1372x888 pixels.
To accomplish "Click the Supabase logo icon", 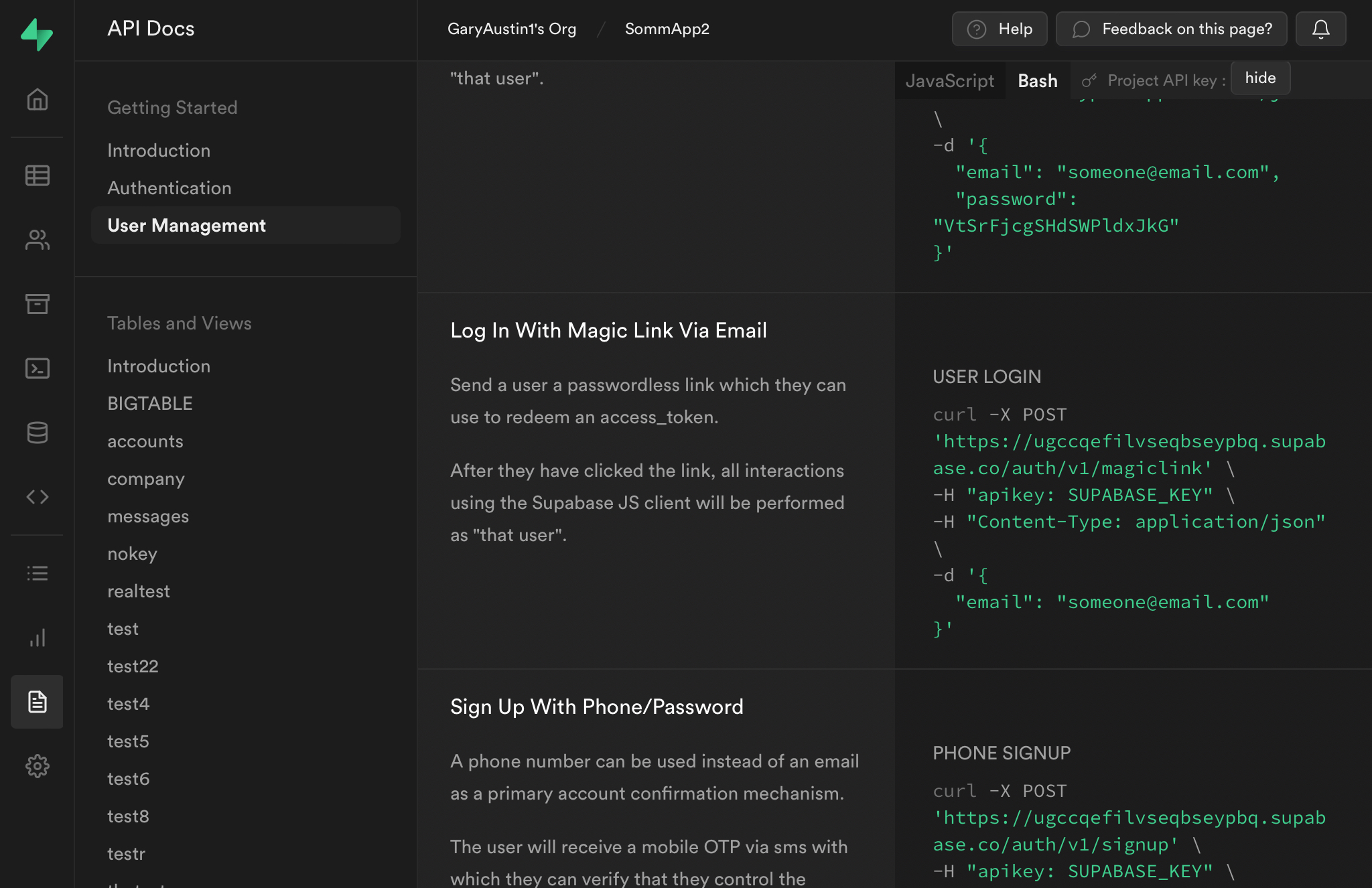I will [37, 33].
